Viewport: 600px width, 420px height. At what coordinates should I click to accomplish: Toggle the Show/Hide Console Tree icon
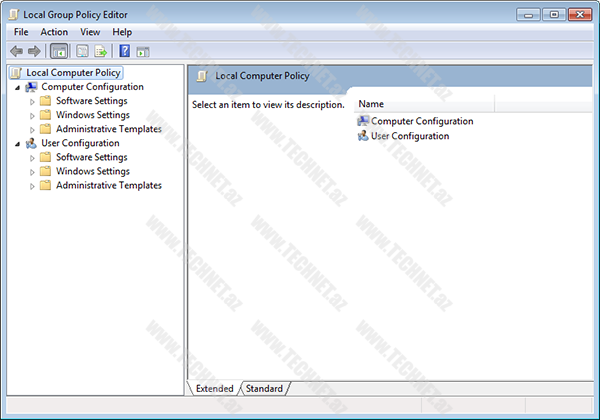tap(58, 51)
